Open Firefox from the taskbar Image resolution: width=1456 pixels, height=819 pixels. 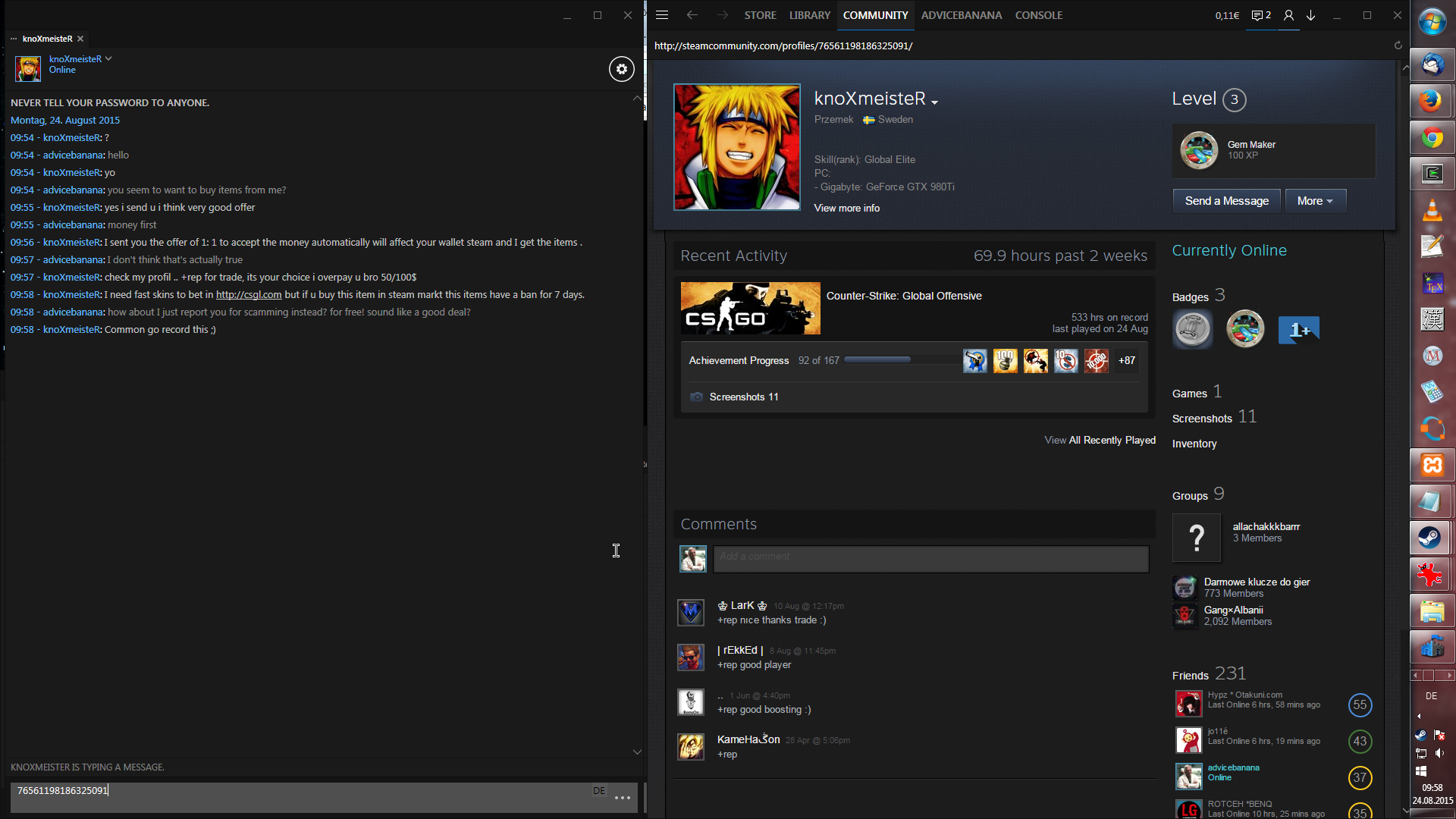1432,101
